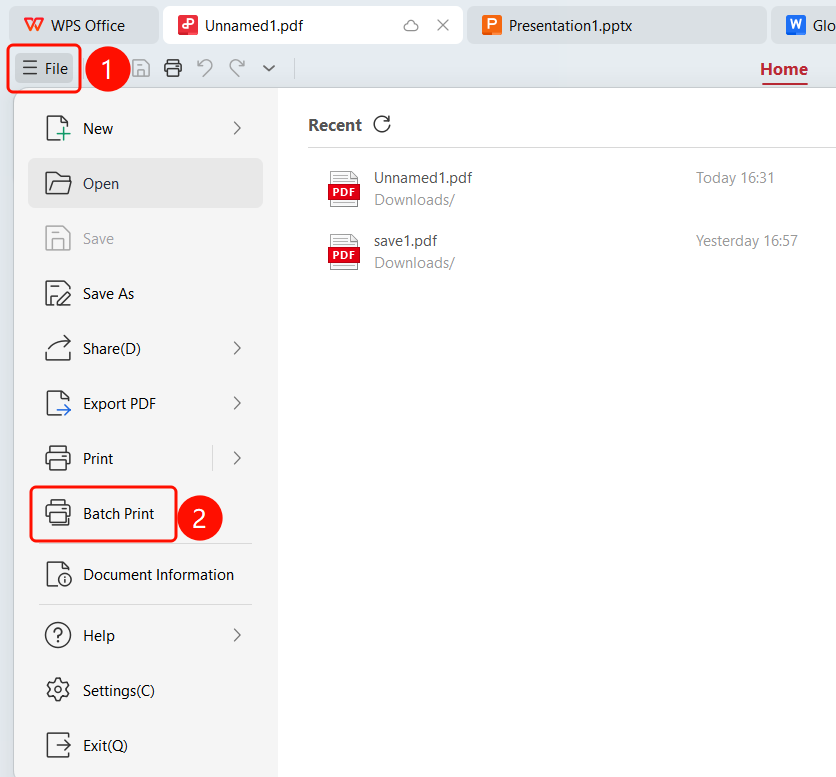Expand the Export PDF submenu arrow
The height and width of the screenshot is (777, 836).
pyautogui.click(x=237, y=404)
